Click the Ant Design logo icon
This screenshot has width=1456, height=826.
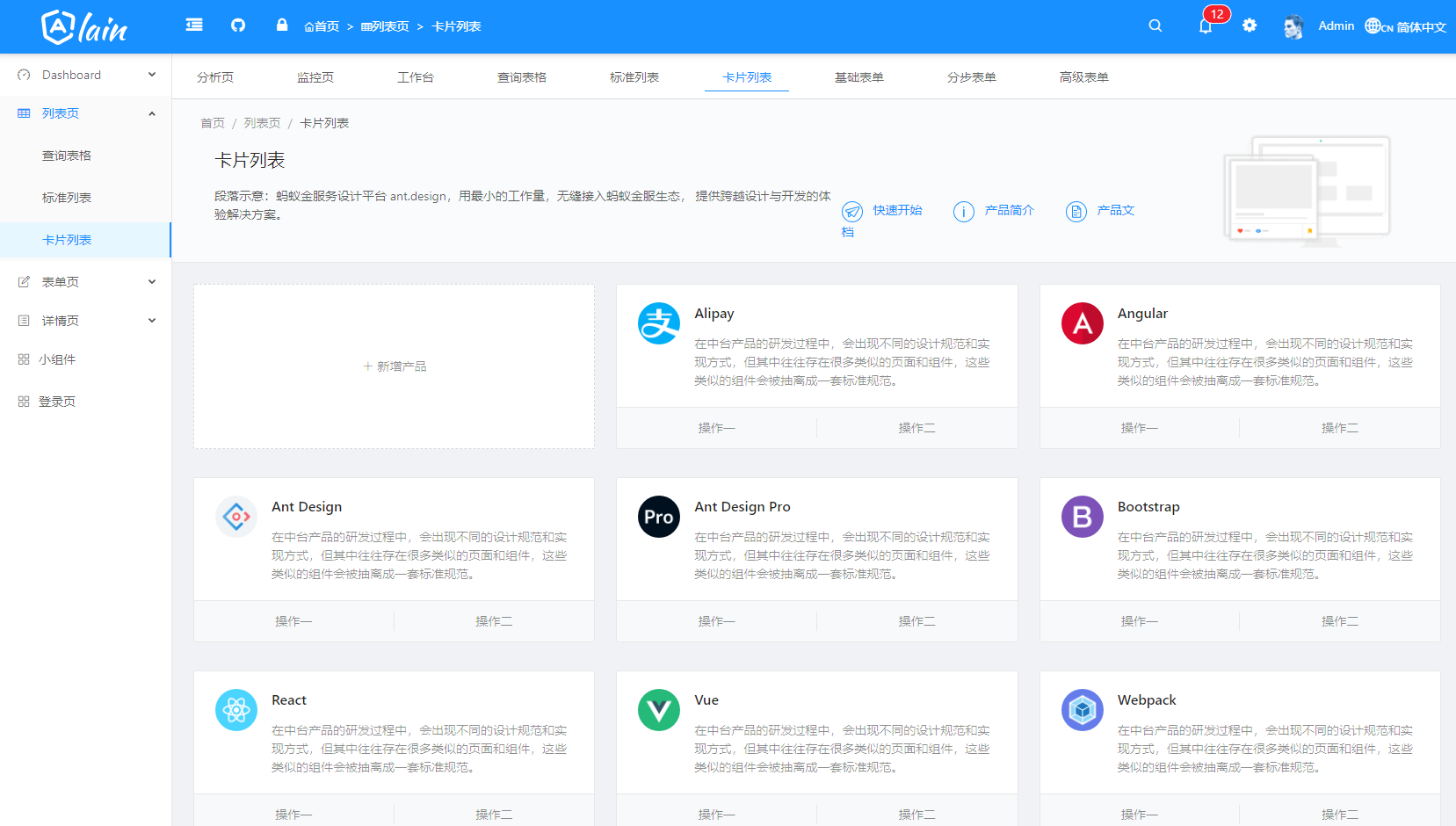pyautogui.click(x=236, y=517)
